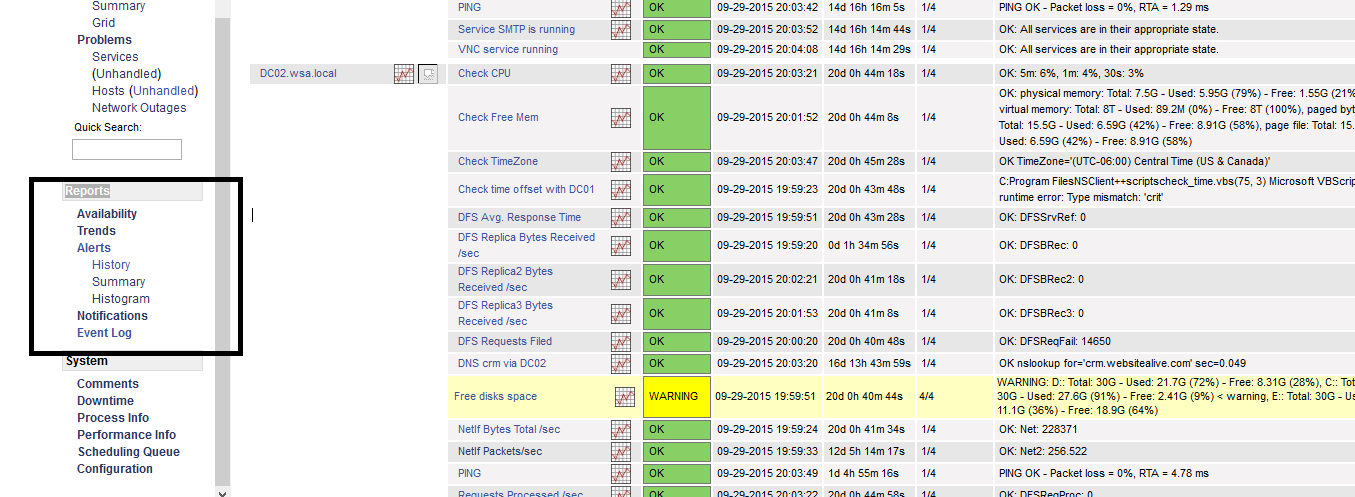This screenshot has width=1355, height=497.
Task: Click the sidebar scrollbar down arrow
Action: point(222,492)
